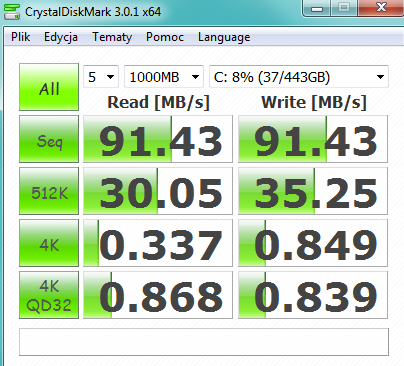
Task: Minimize the CrystalDiskMark window
Action: 317,8
